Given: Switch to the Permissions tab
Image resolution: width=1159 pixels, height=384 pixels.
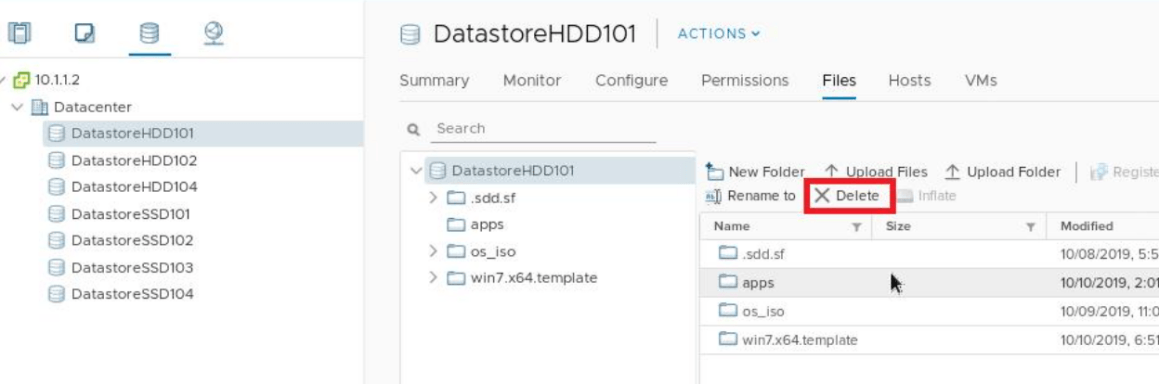Looking at the screenshot, I should [744, 80].
